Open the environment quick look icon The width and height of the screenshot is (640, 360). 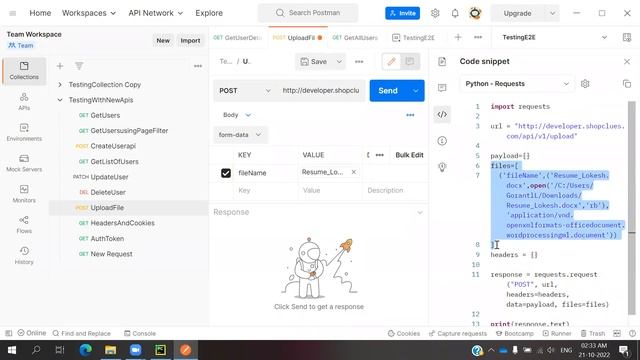(x=627, y=37)
